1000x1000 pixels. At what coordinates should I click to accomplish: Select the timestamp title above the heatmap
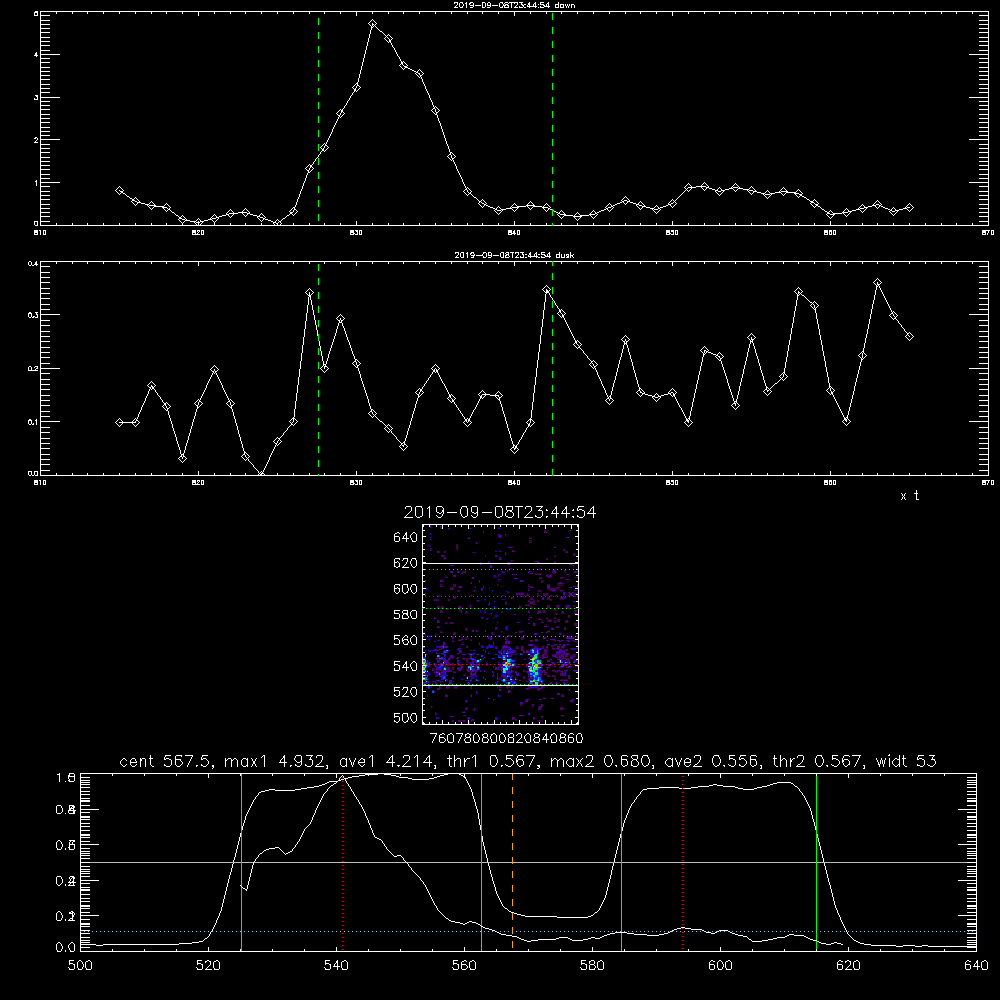pos(500,512)
